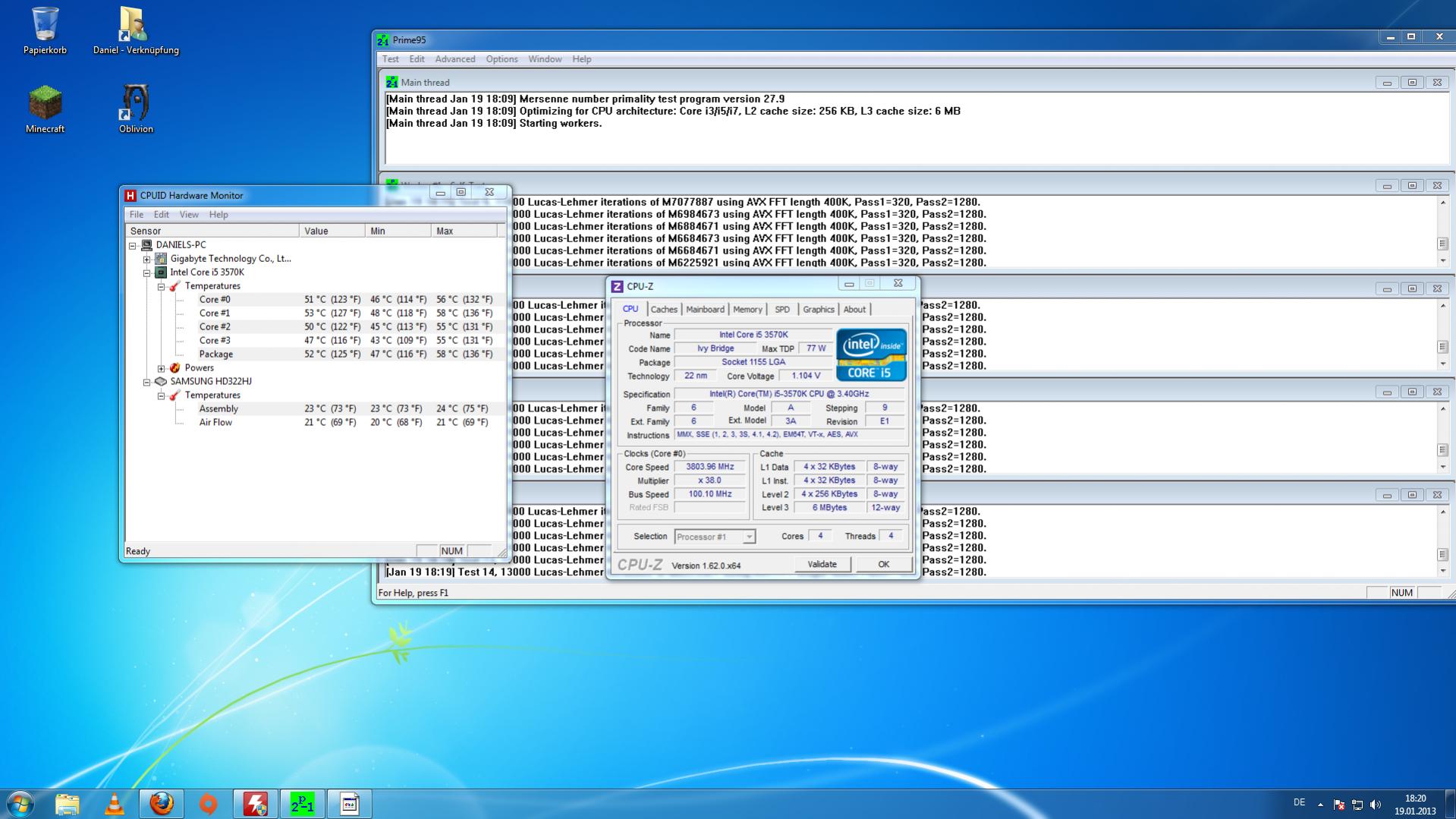This screenshot has width=1456, height=819.
Task: Open the Windows Start menu orb
Action: point(20,804)
